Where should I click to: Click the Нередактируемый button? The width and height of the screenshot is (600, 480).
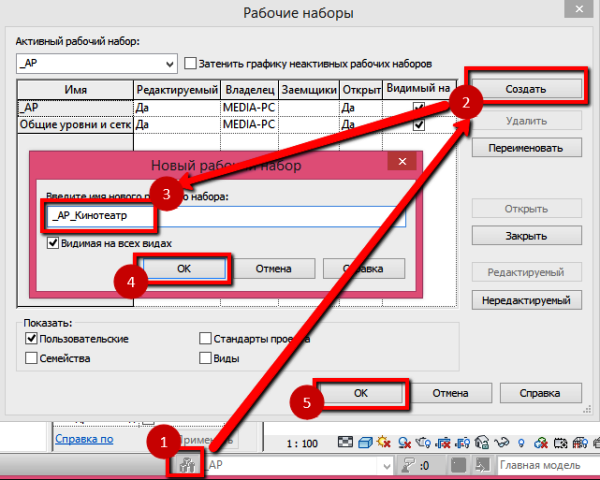coord(527,300)
